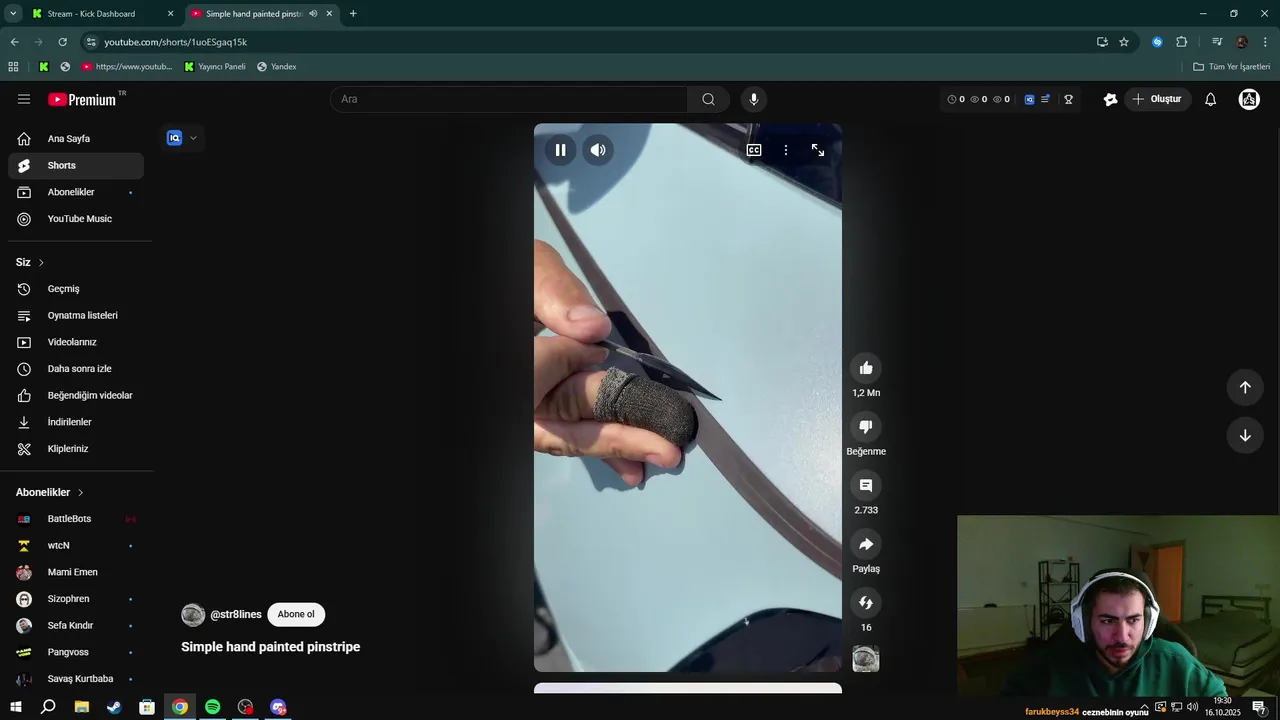Open the YouTube hamburger guide menu
The image size is (1280, 720).
(x=24, y=99)
